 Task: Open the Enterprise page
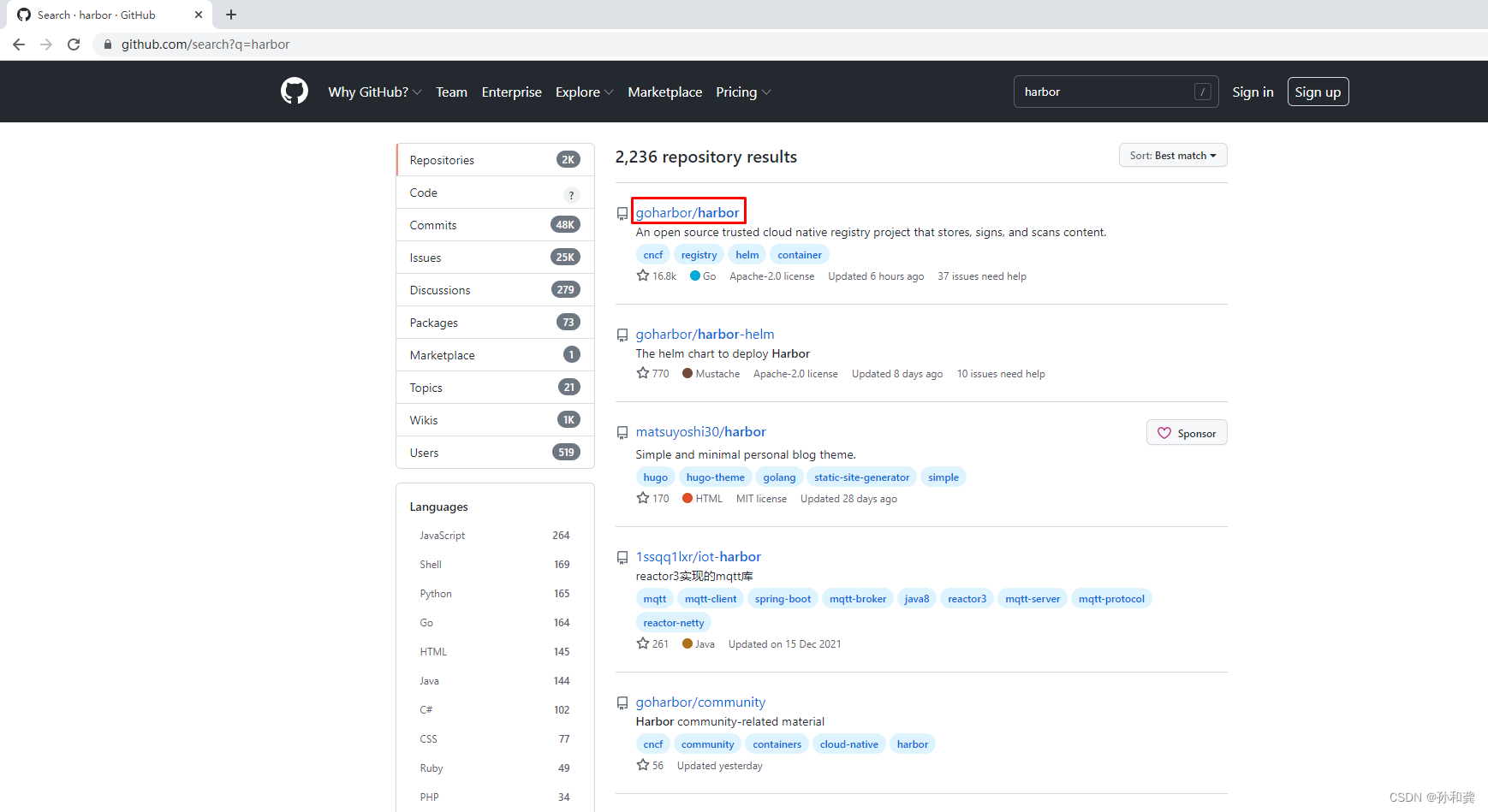point(511,92)
